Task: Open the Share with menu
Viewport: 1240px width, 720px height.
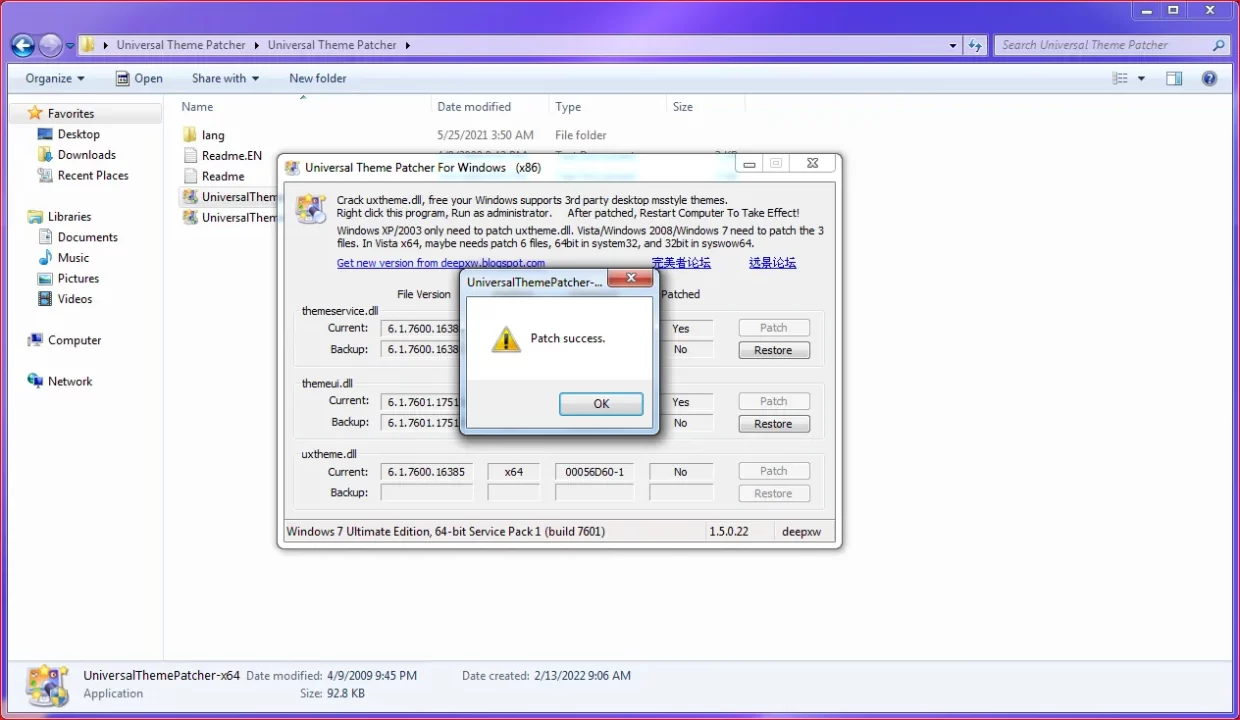Action: coord(225,78)
